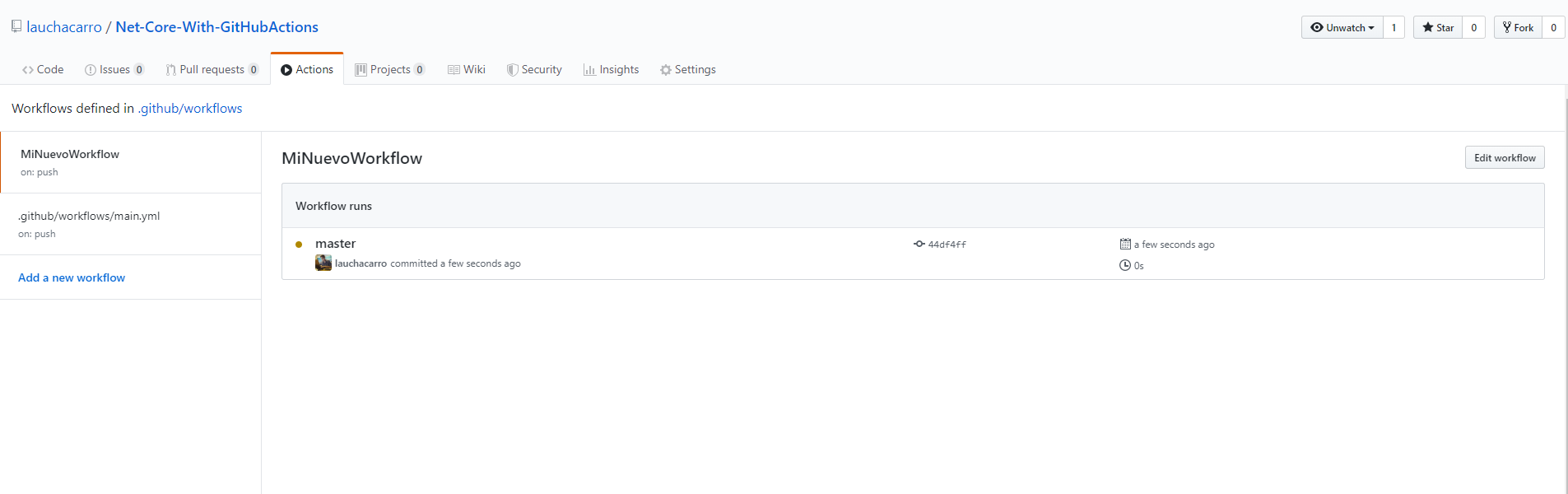This screenshot has height=494, width=1568.
Task: Click the yellow in-progress status dot
Action: pyautogui.click(x=299, y=244)
